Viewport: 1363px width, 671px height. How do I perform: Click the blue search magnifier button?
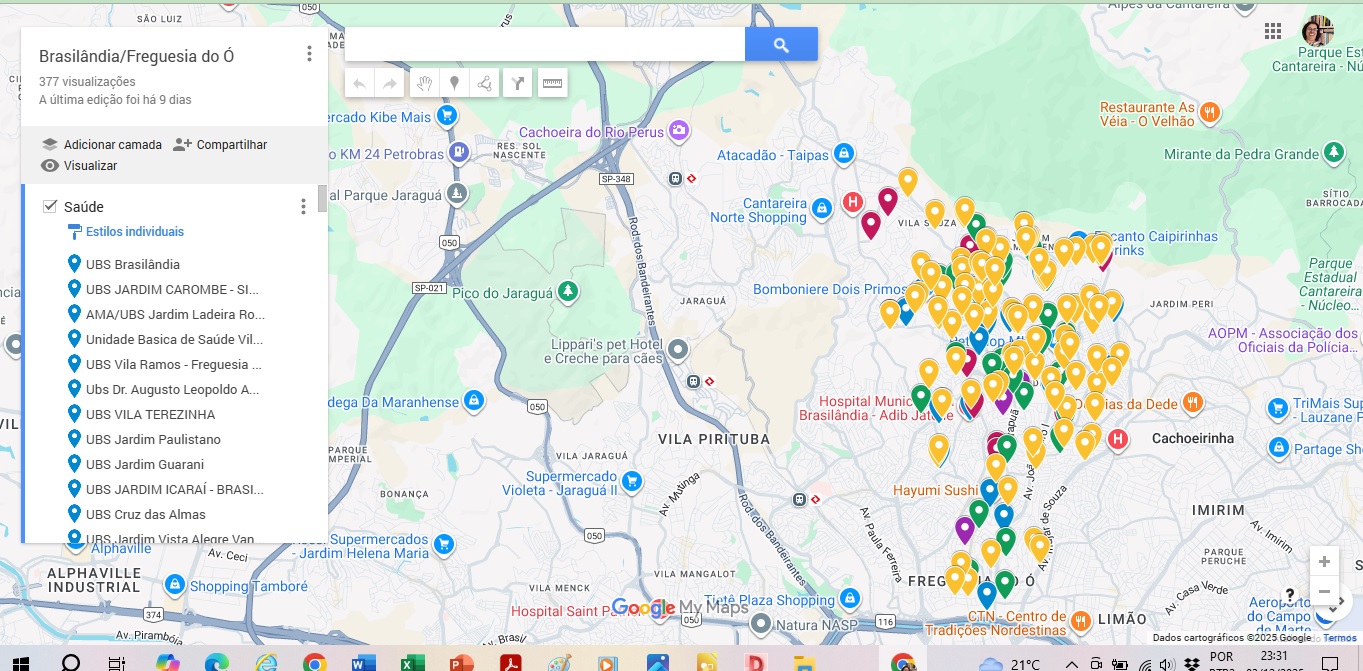pyautogui.click(x=781, y=45)
